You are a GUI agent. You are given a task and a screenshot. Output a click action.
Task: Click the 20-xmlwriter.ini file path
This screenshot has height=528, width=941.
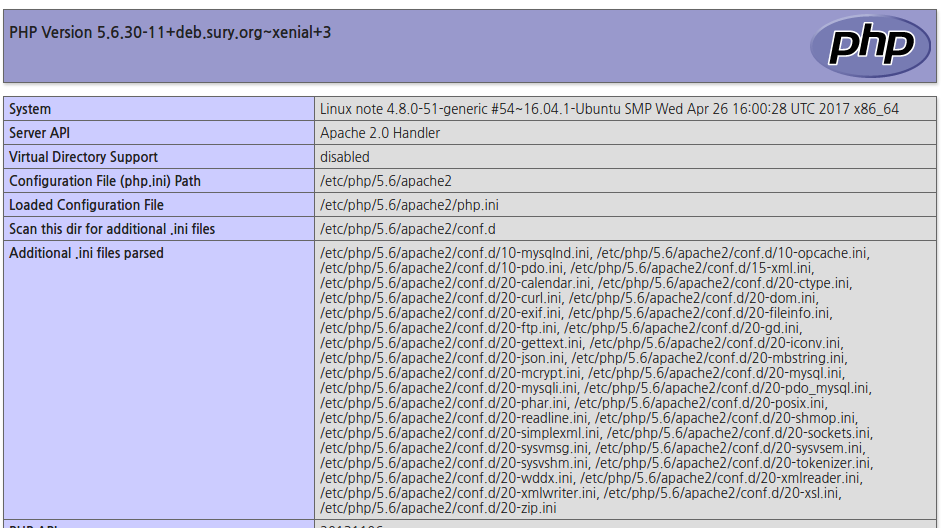(458, 493)
